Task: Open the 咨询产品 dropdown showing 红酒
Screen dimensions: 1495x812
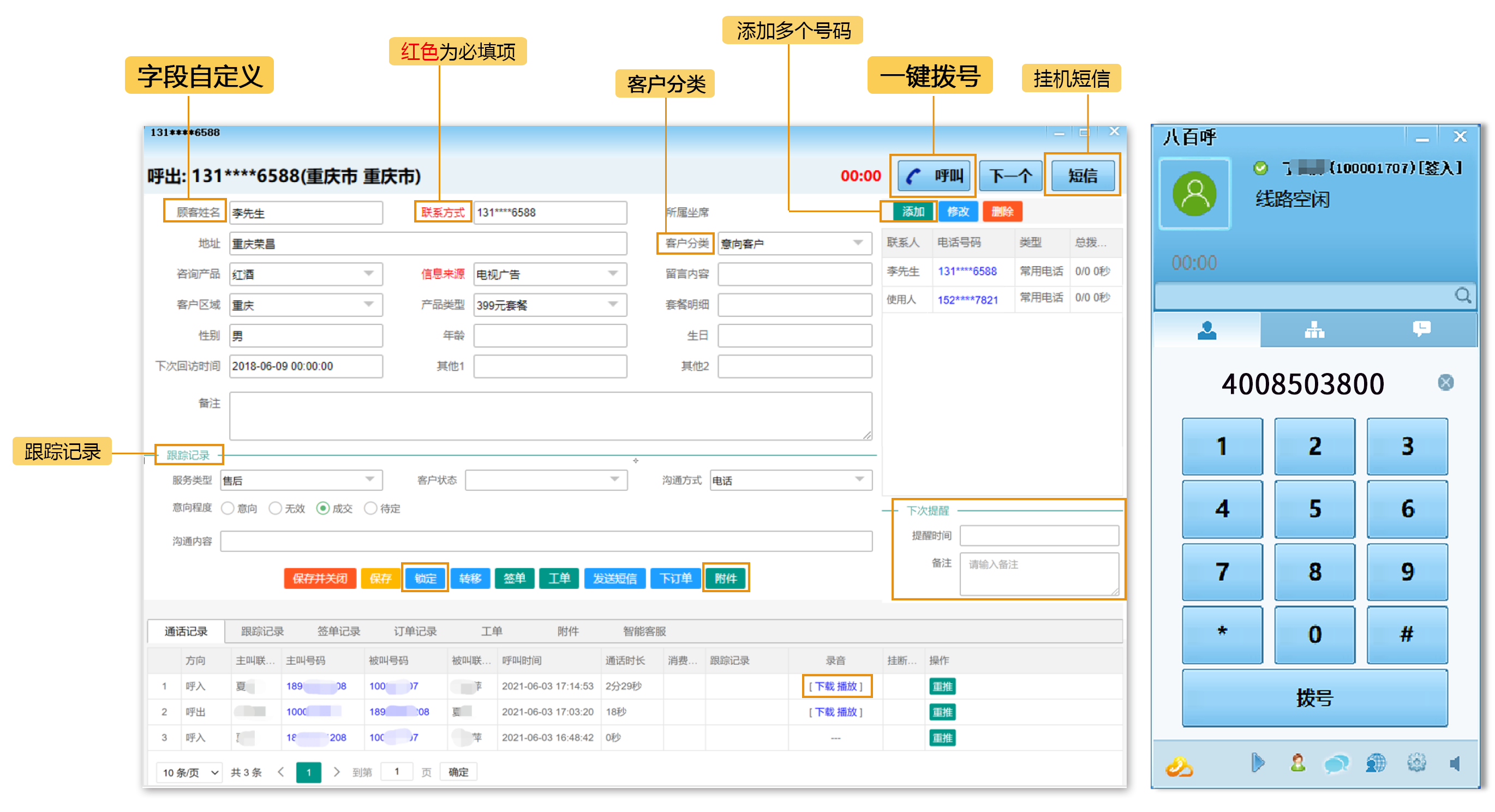Action: [368, 274]
